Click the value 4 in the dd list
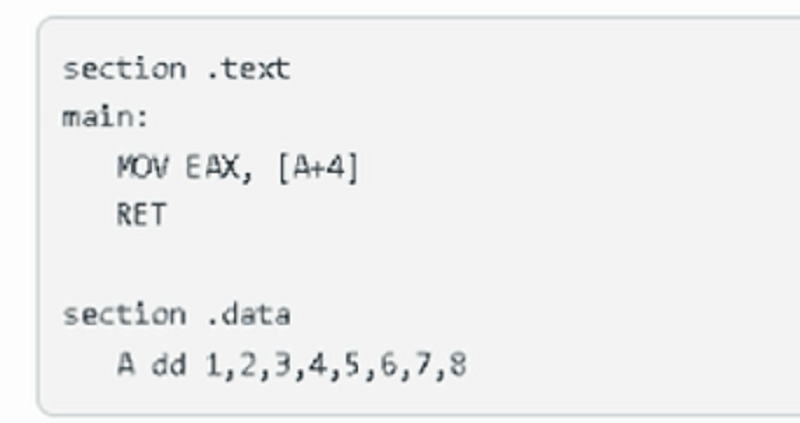Viewport: 800px width, 423px height. click(x=318, y=364)
